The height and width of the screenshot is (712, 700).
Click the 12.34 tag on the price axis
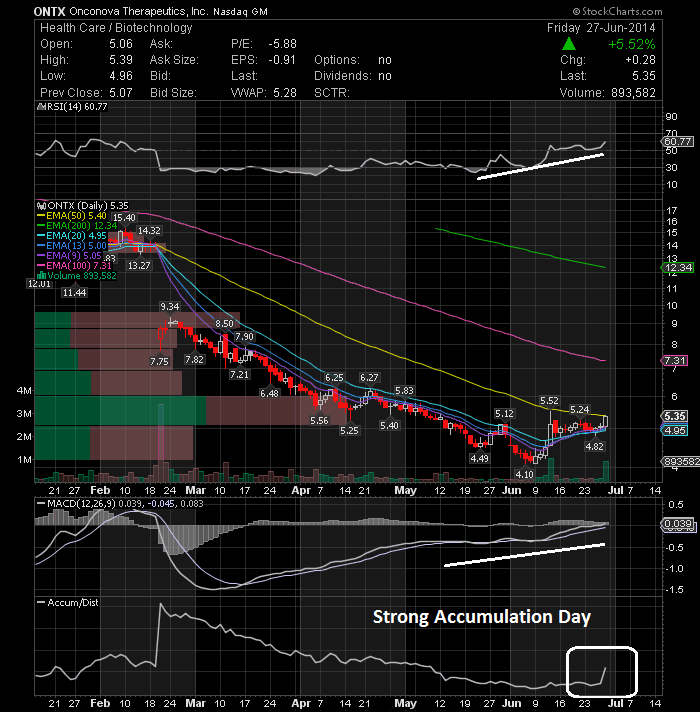click(678, 267)
